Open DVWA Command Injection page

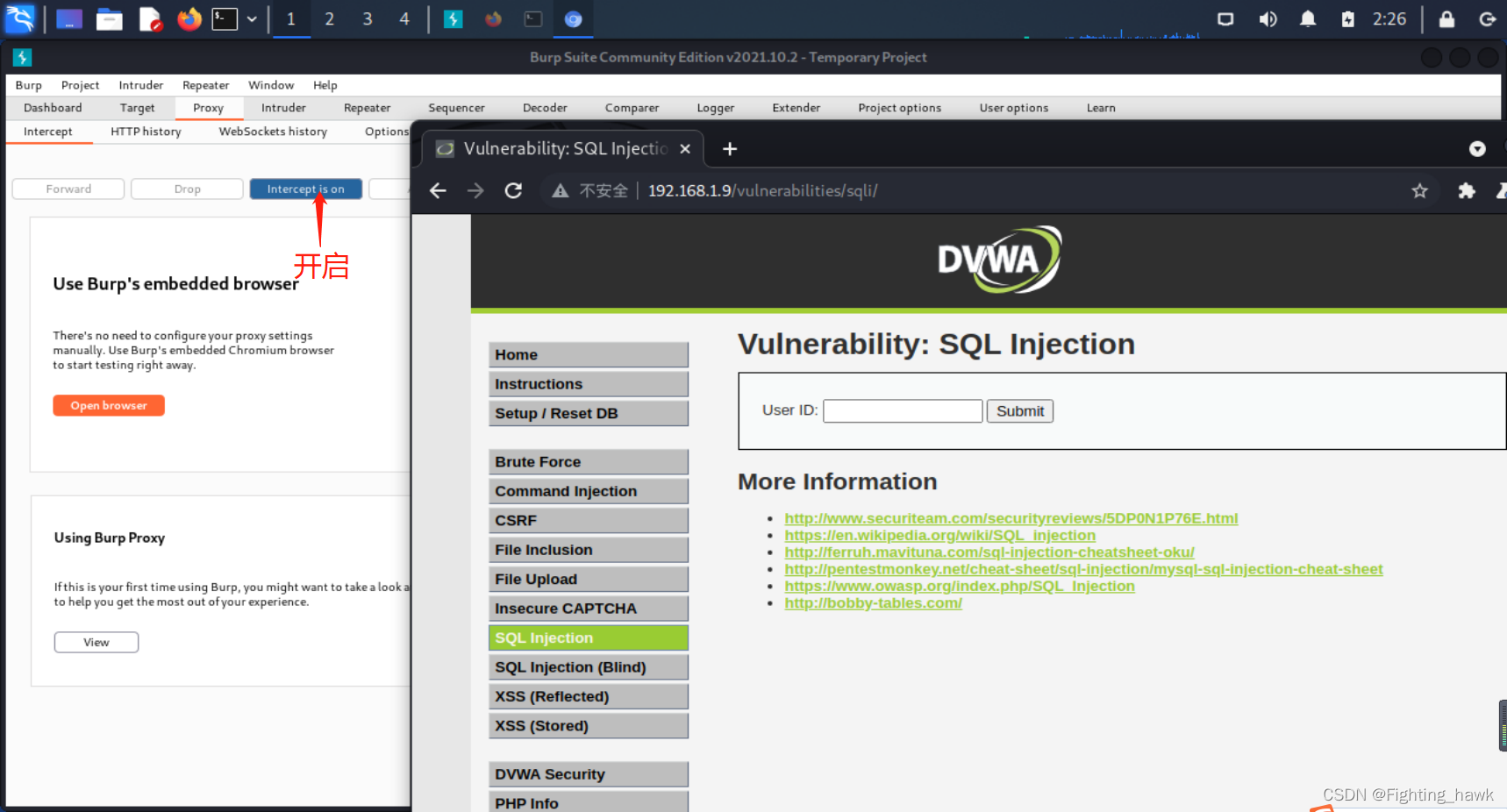click(x=589, y=492)
